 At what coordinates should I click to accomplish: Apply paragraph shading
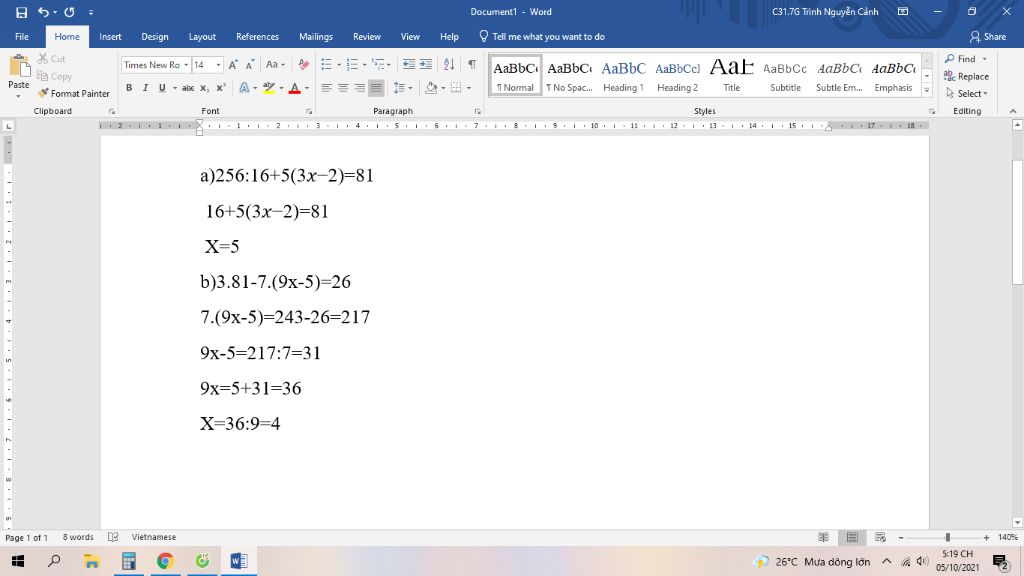(x=430, y=88)
